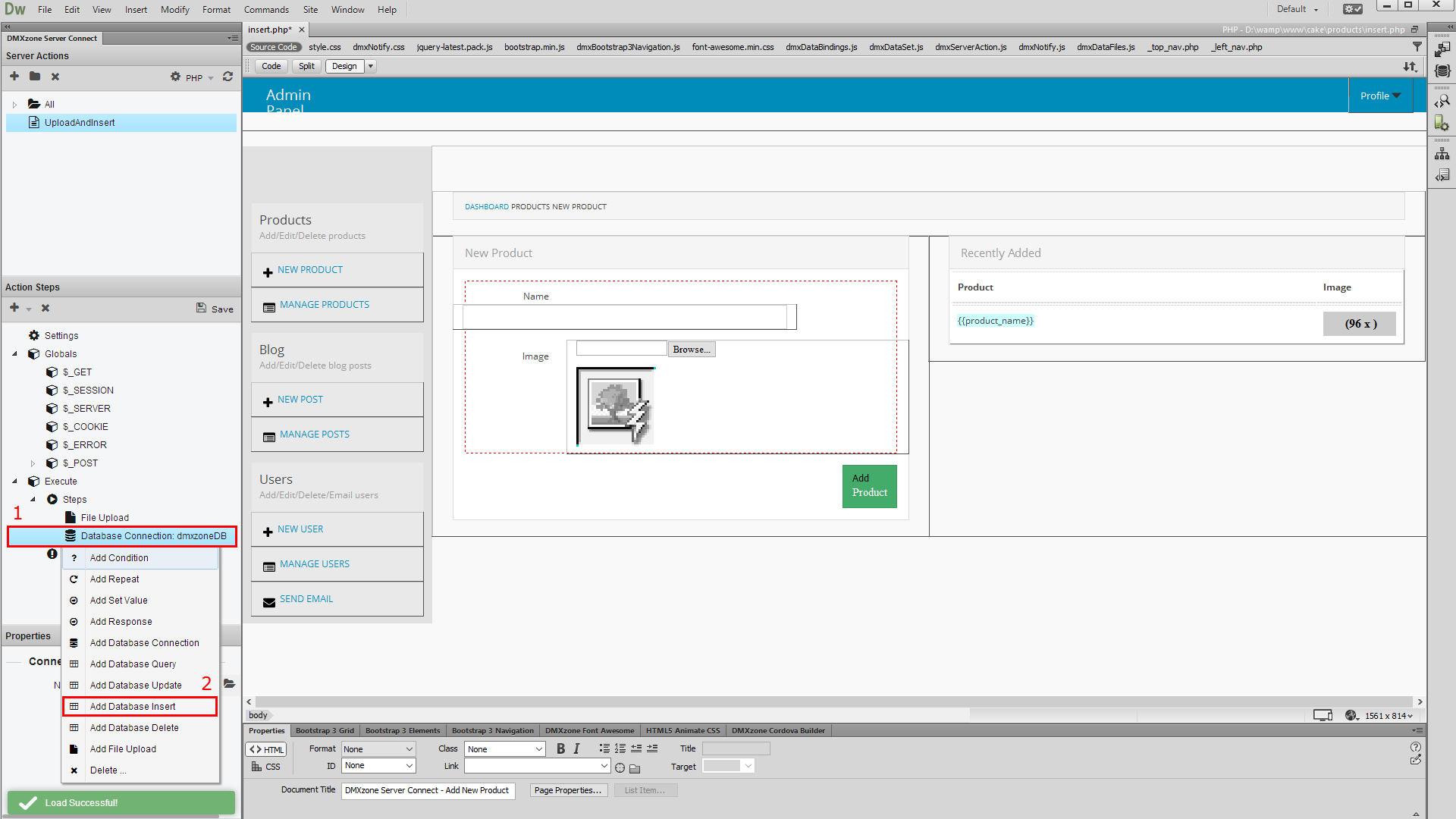Apply ordered list formatting
This screenshot has width=1456, height=819.
click(x=620, y=748)
